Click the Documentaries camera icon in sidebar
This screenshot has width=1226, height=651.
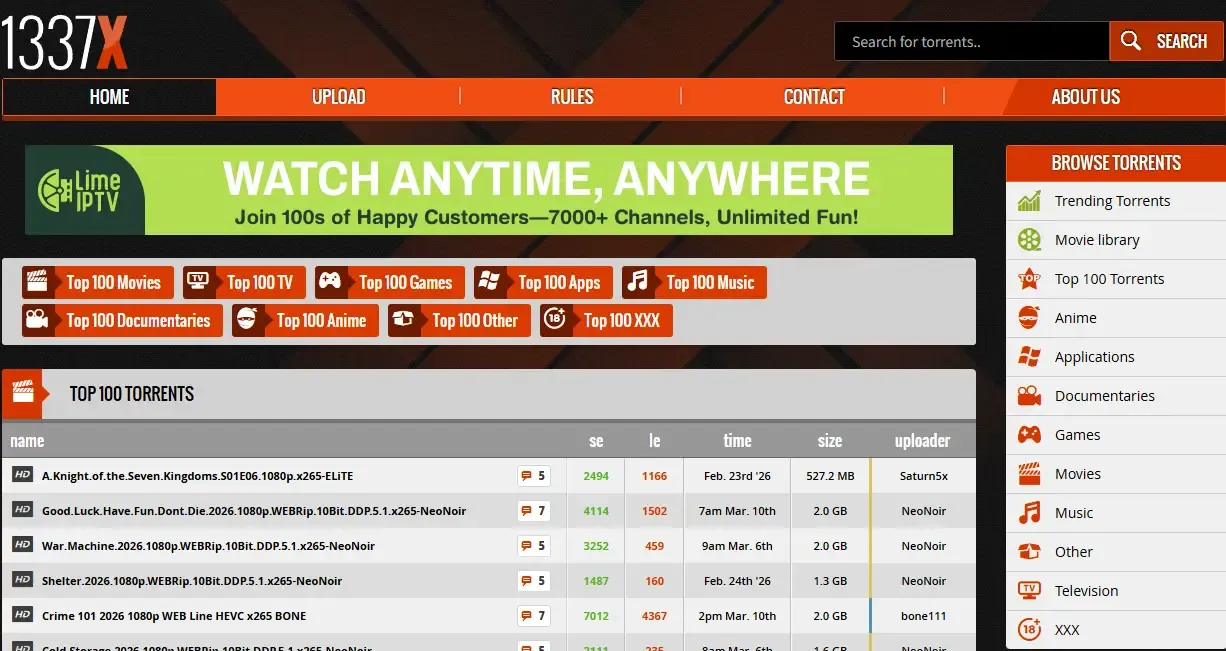[x=1029, y=396]
